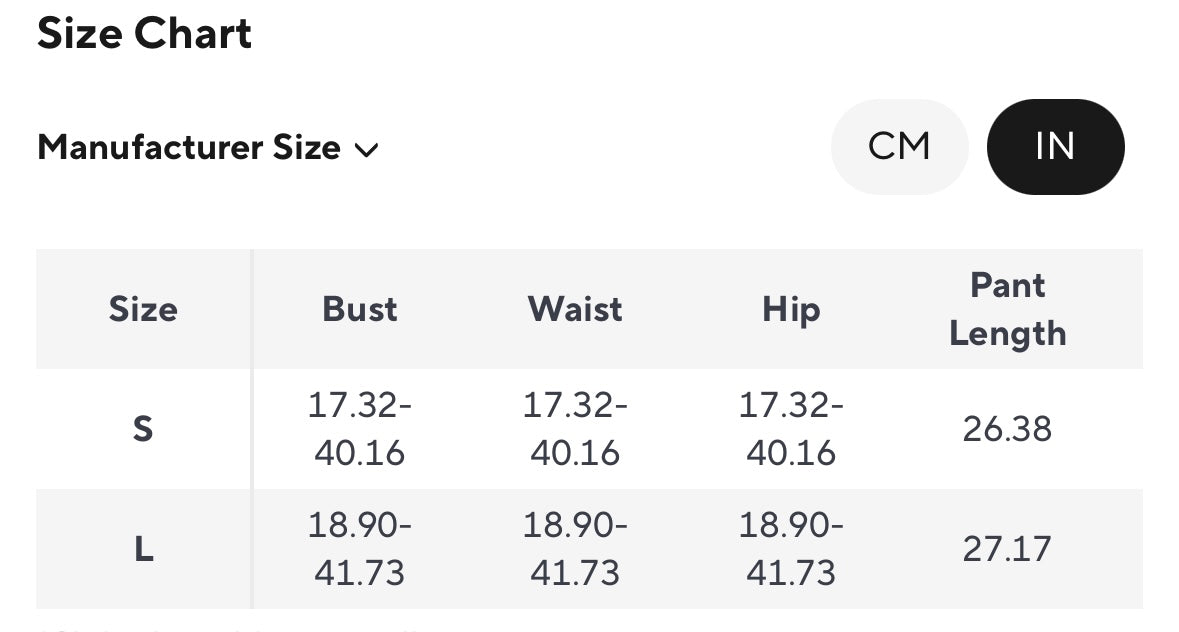This screenshot has width=1179, height=632.
Task: Click the Size Chart heading
Action: (x=144, y=34)
